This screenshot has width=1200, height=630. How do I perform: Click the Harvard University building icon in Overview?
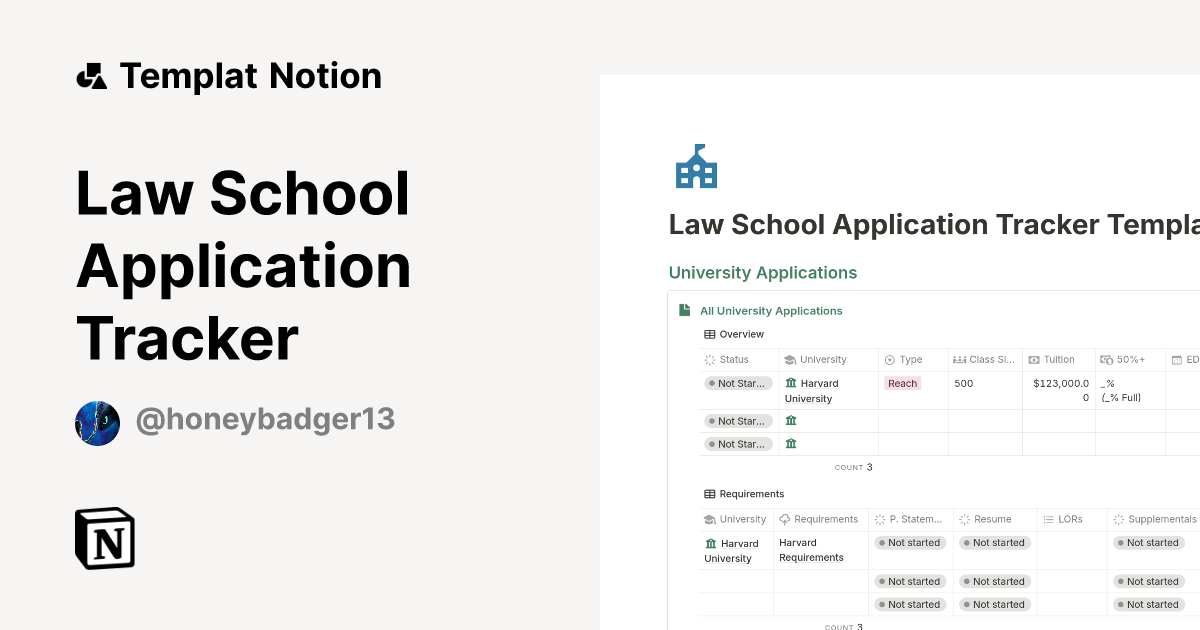(x=791, y=382)
